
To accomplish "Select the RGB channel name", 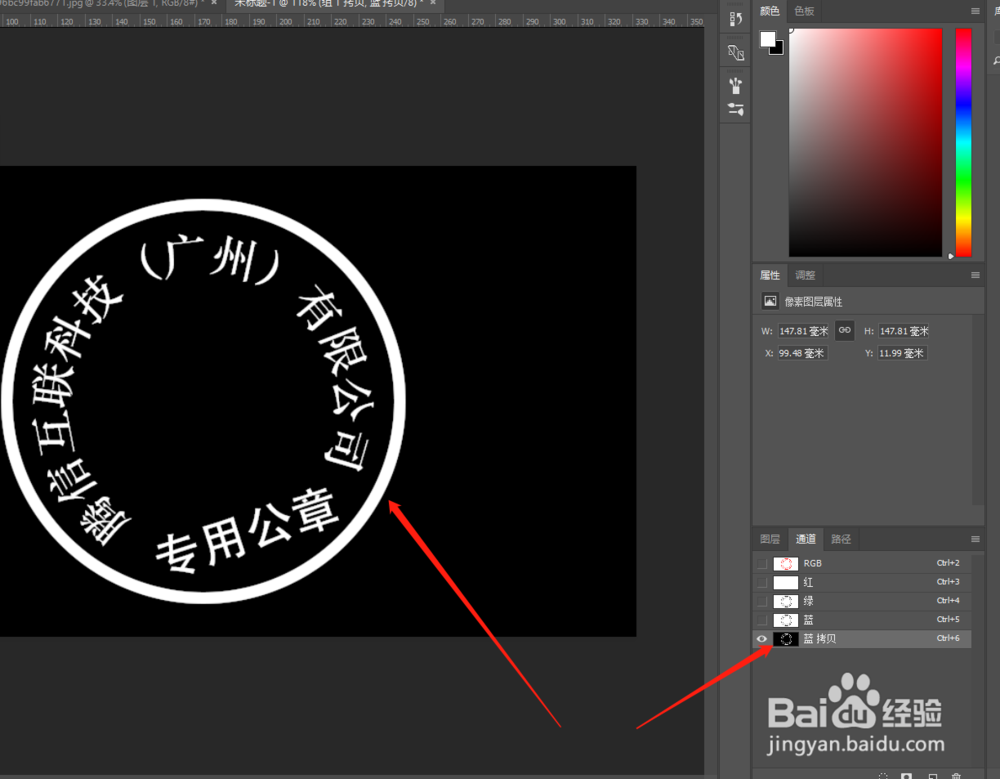I will point(812,563).
